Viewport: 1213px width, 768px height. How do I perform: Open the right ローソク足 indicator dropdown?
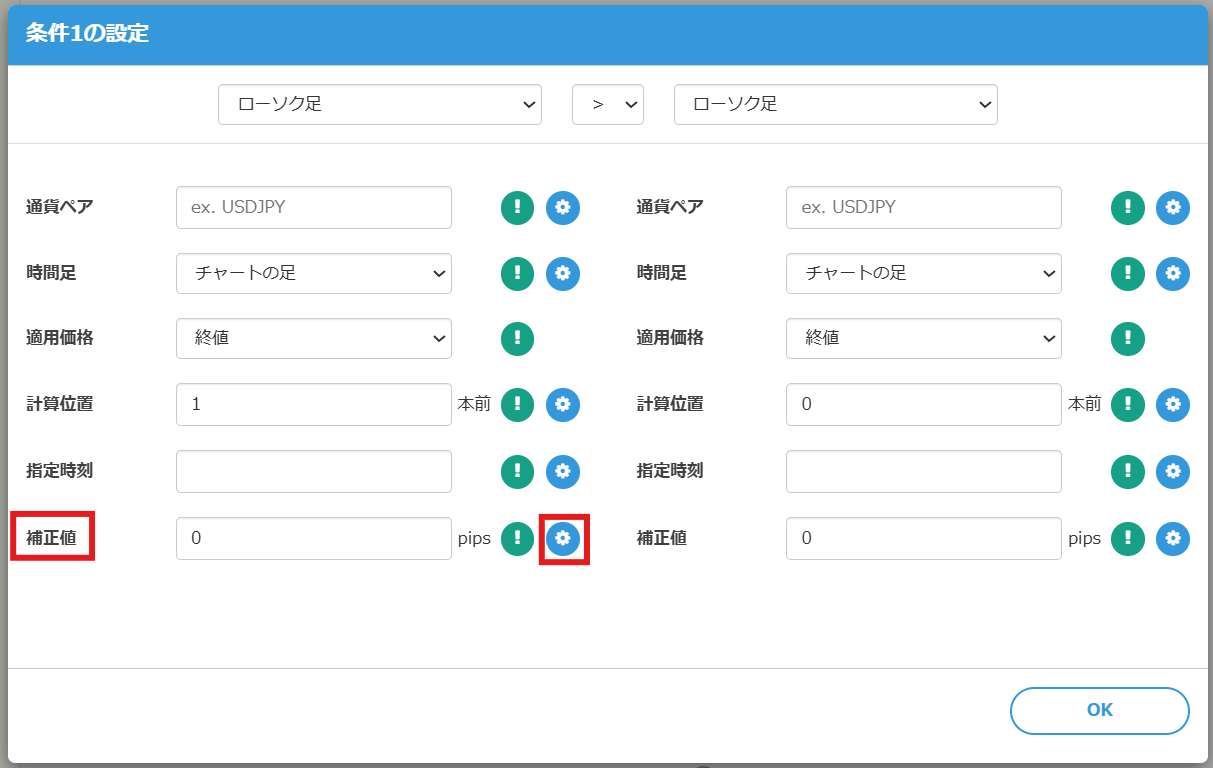[x=835, y=104]
